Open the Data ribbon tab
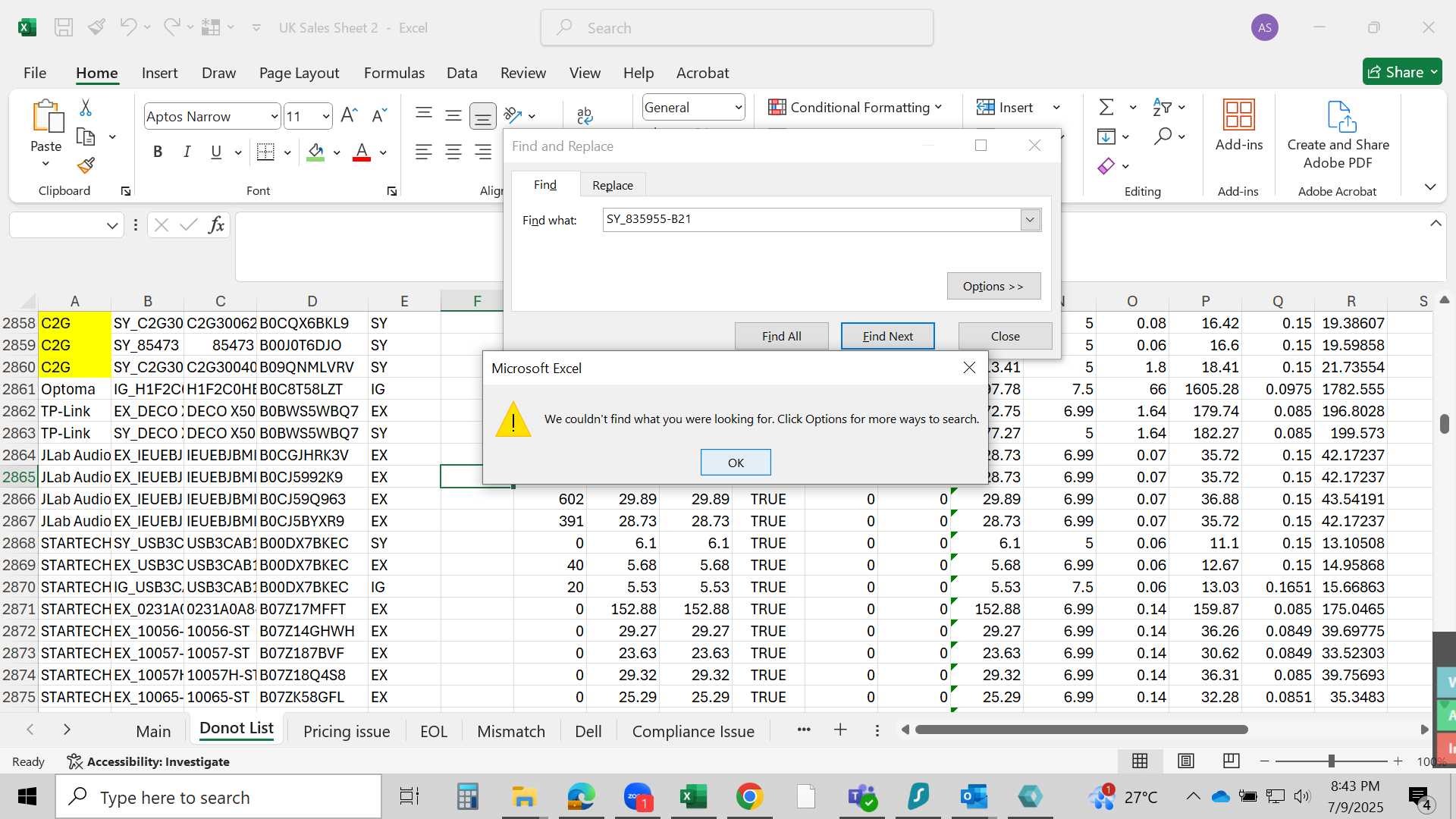Viewport: 1456px width, 819px height. (462, 73)
